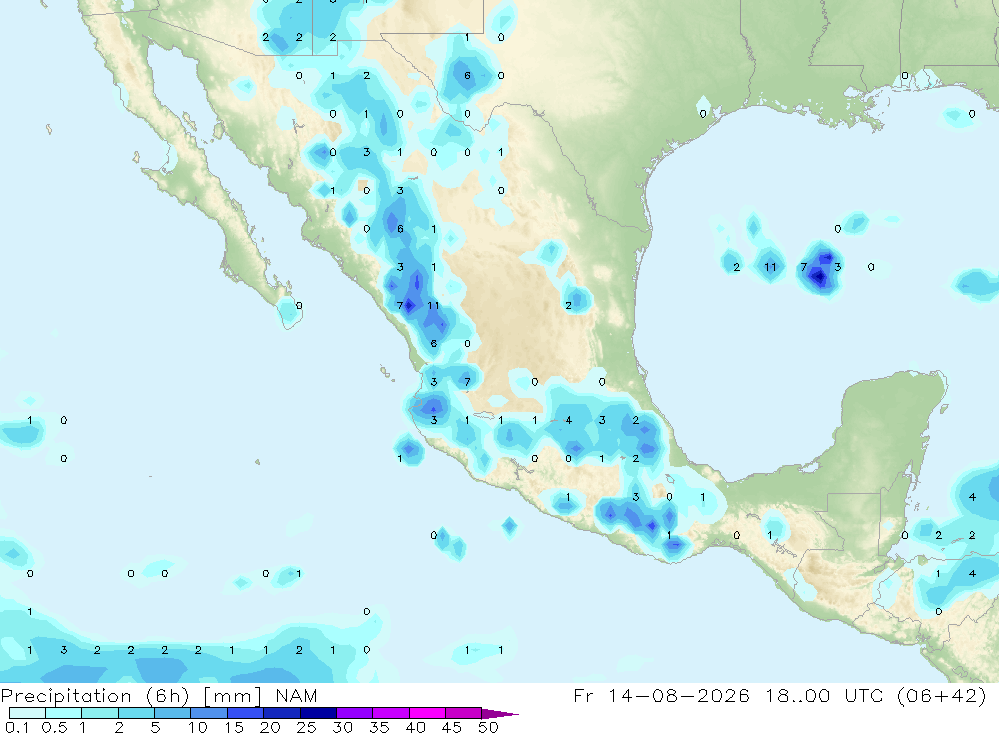Select the 30–35 mm purple legend swatch

tap(355, 713)
